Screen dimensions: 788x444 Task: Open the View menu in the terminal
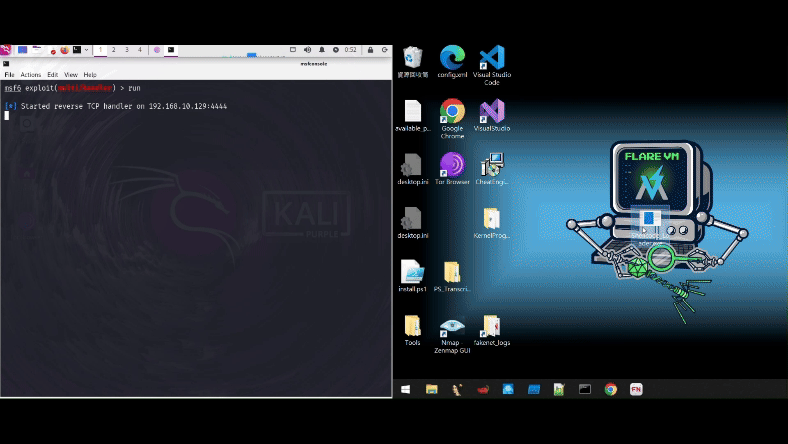pyautogui.click(x=71, y=75)
